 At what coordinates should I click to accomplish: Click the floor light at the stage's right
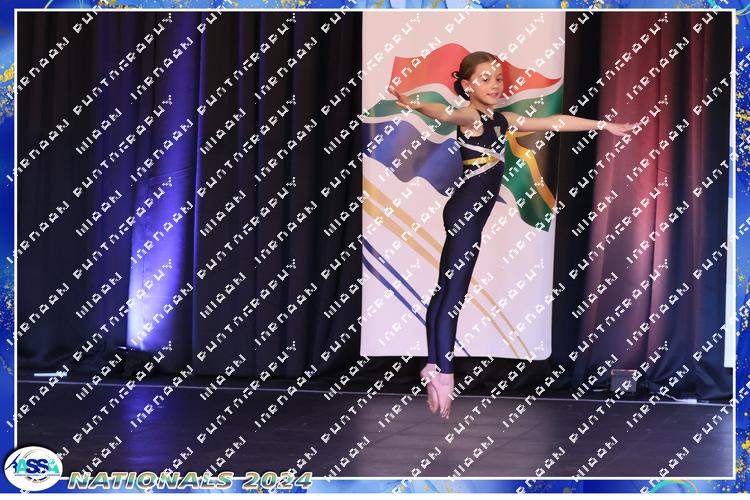tap(624, 382)
